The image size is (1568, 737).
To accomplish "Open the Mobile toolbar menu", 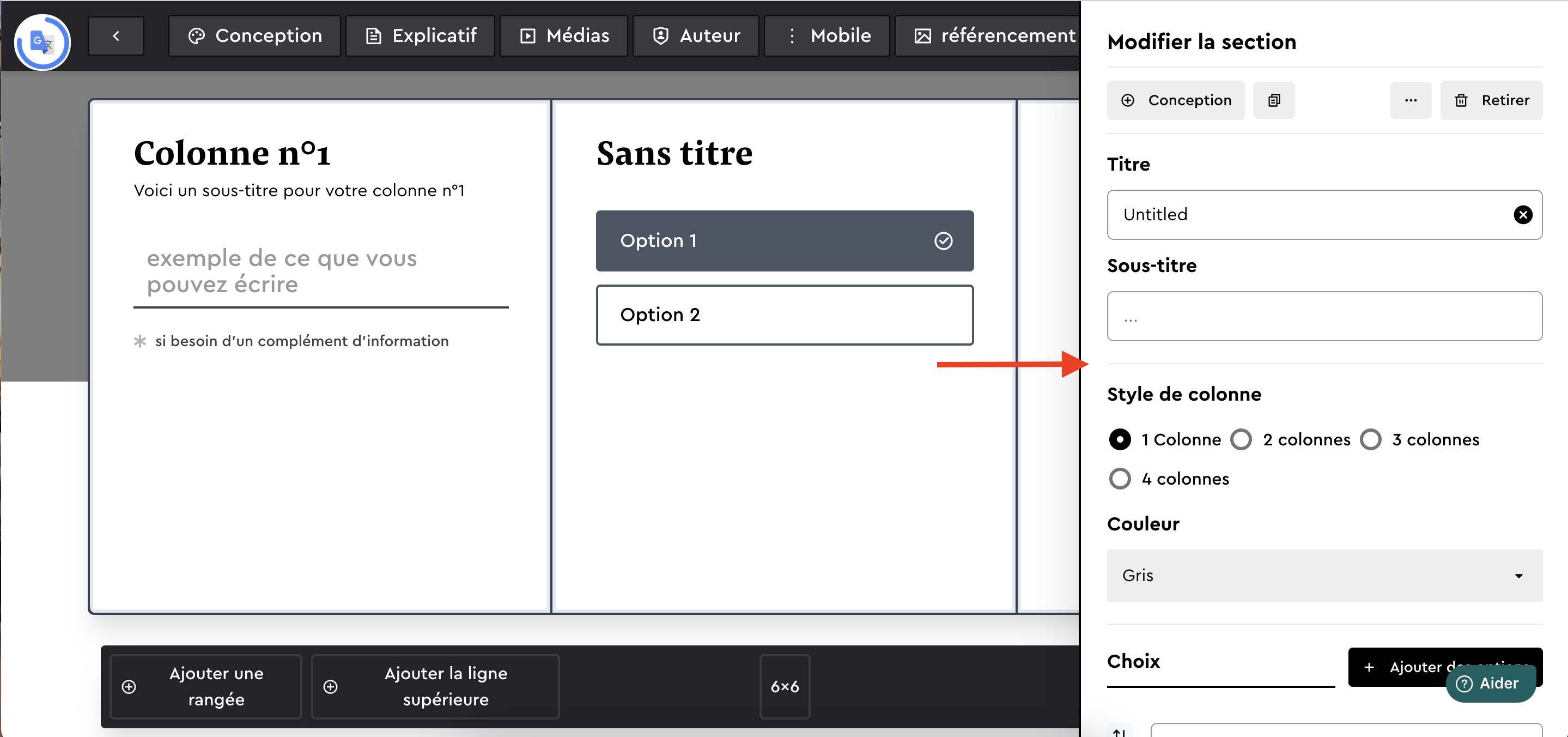I will (x=826, y=36).
